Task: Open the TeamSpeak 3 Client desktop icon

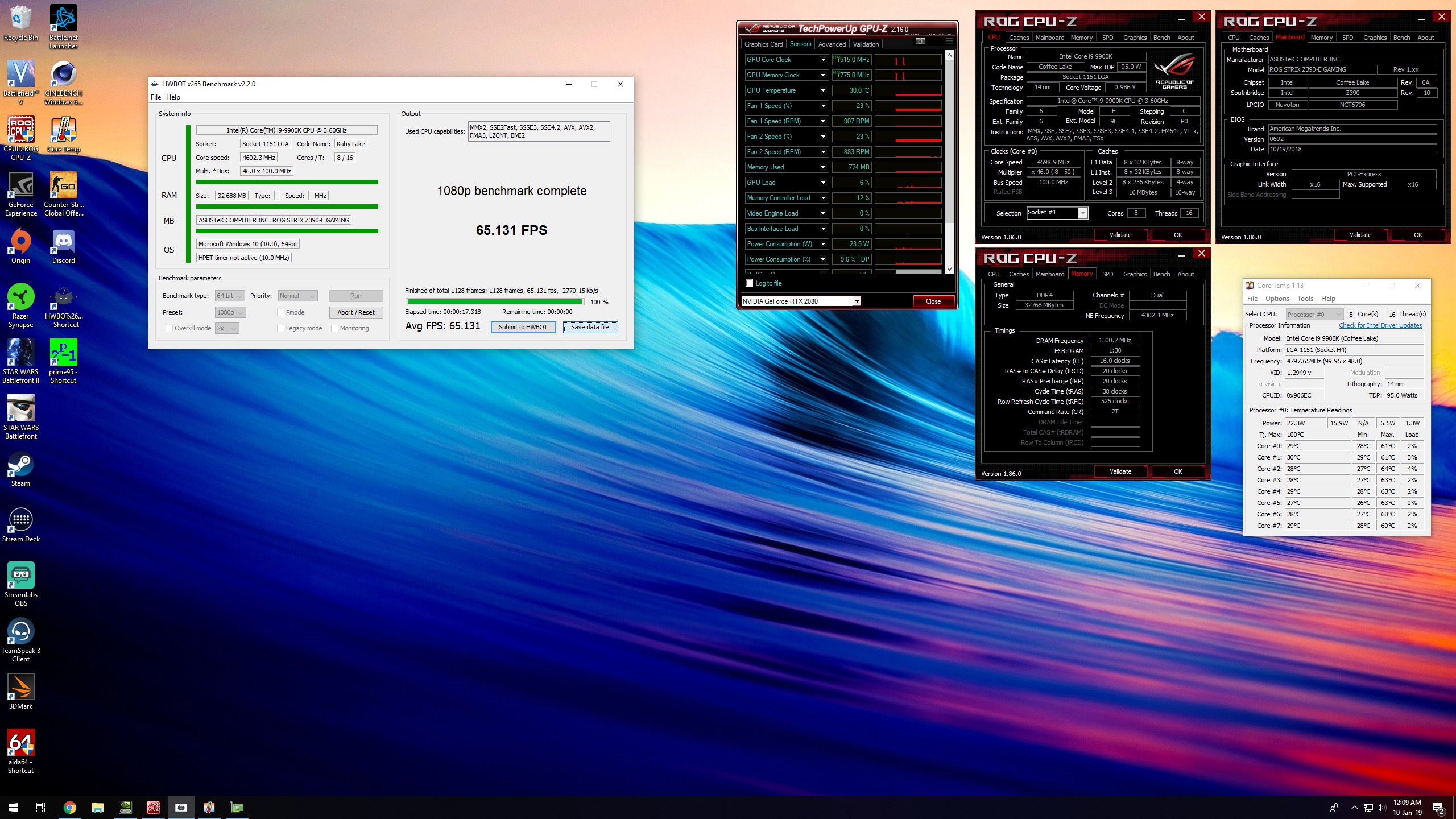Action: [21, 640]
